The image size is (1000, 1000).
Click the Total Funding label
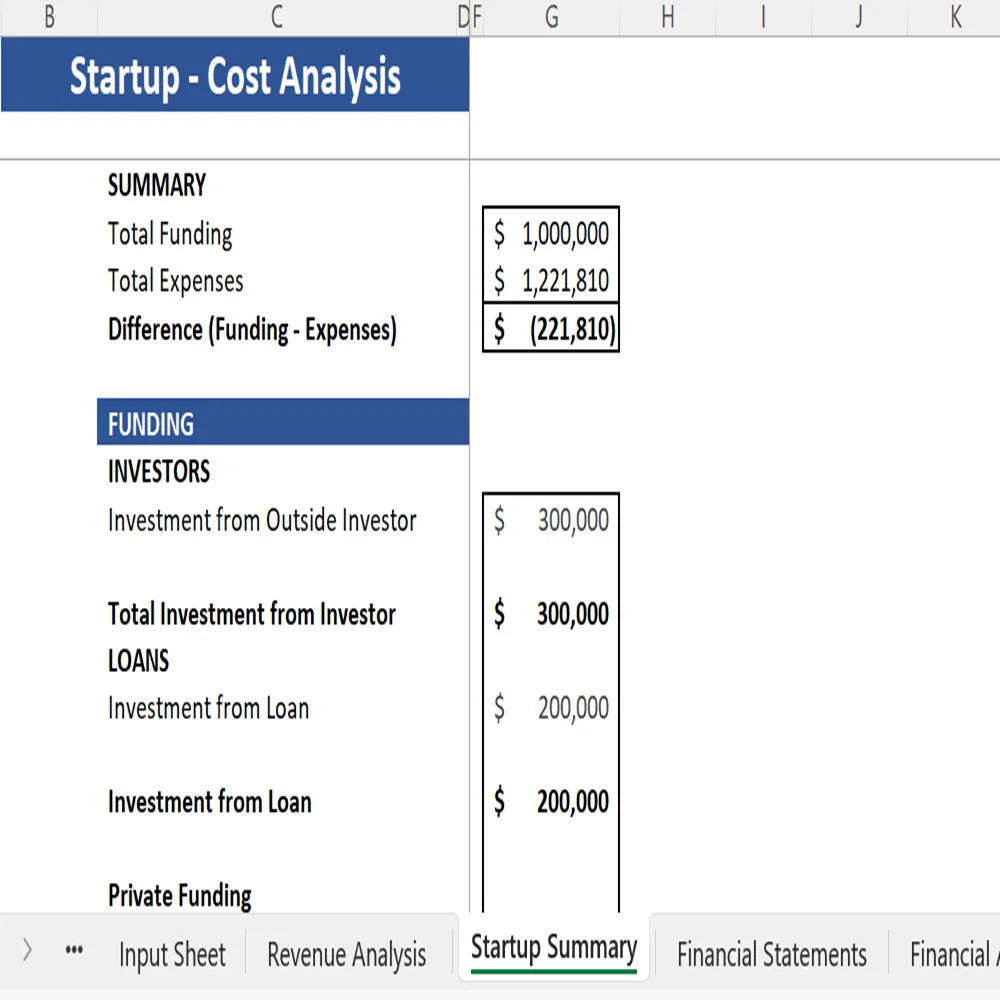pyautogui.click(x=170, y=233)
